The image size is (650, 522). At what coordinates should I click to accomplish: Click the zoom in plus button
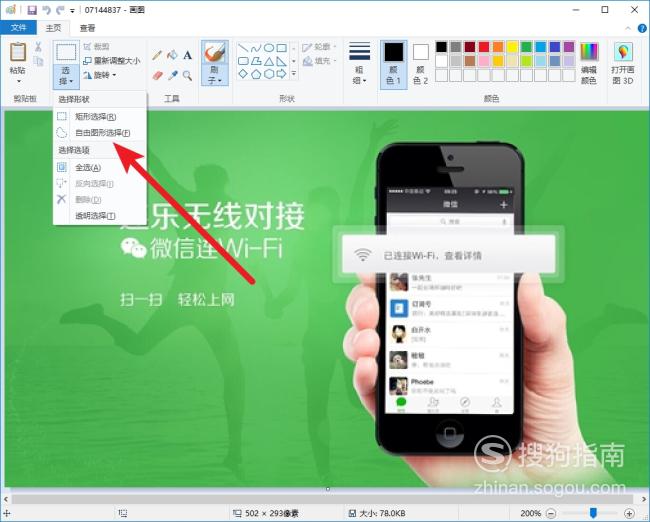[x=629, y=513]
